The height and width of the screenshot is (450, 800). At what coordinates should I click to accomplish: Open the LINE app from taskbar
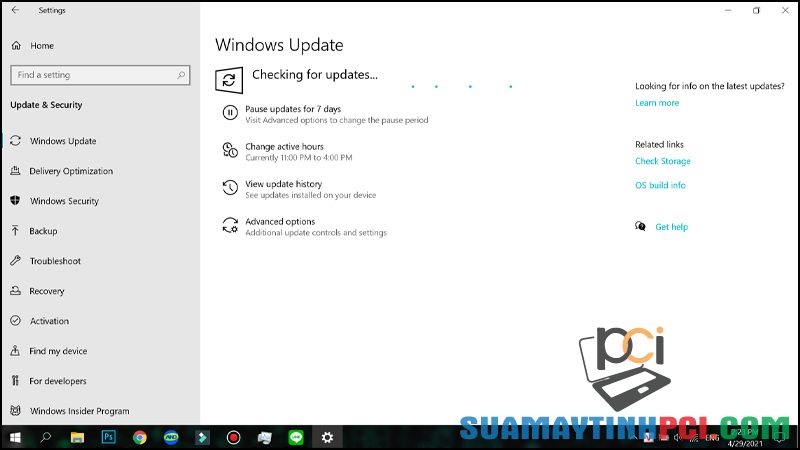[x=296, y=438]
